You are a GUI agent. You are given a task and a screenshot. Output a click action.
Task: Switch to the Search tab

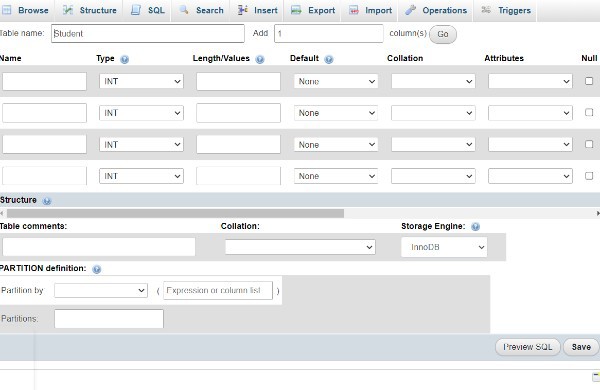[201, 10]
